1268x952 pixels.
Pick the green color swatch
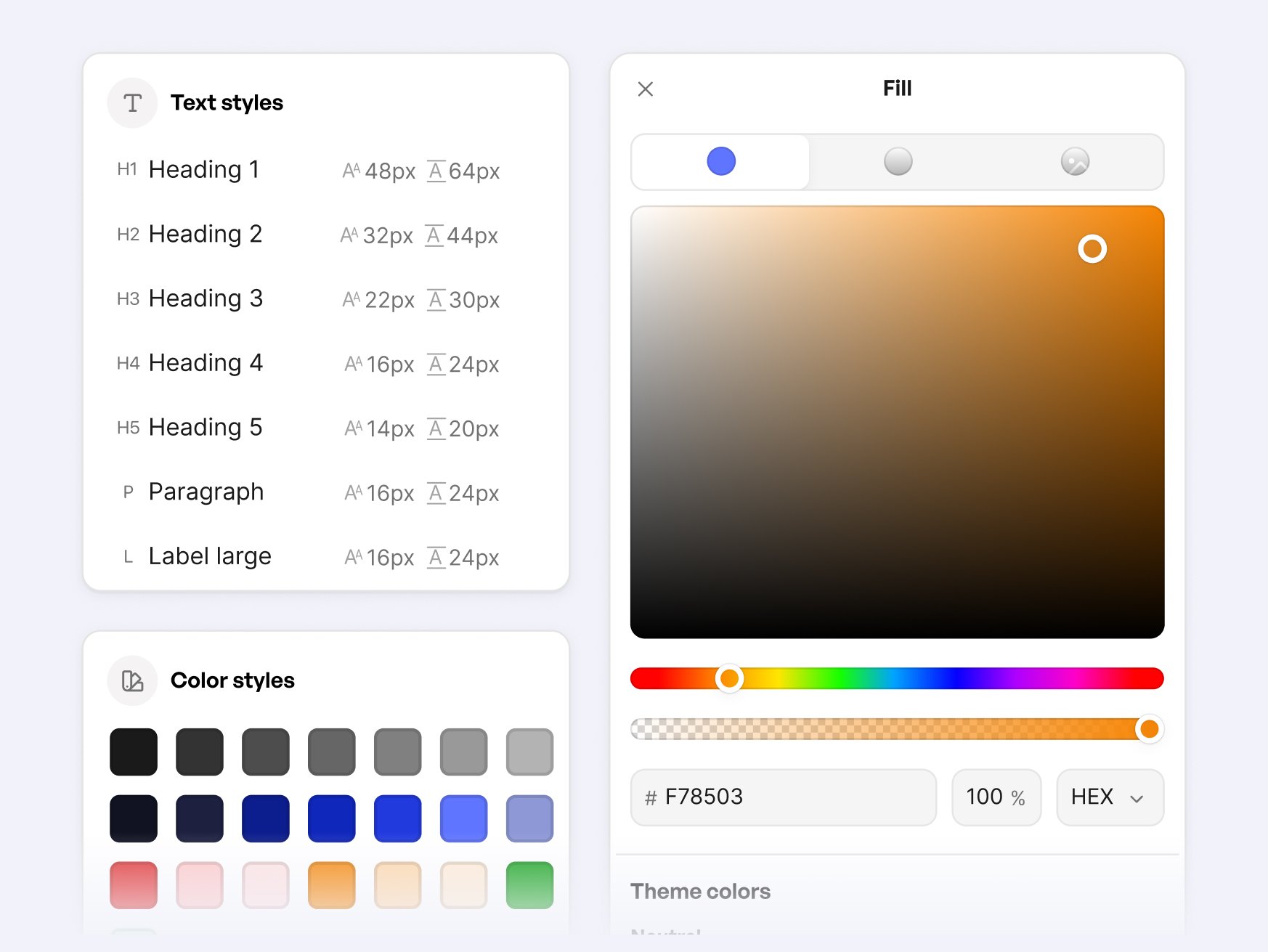(x=529, y=886)
